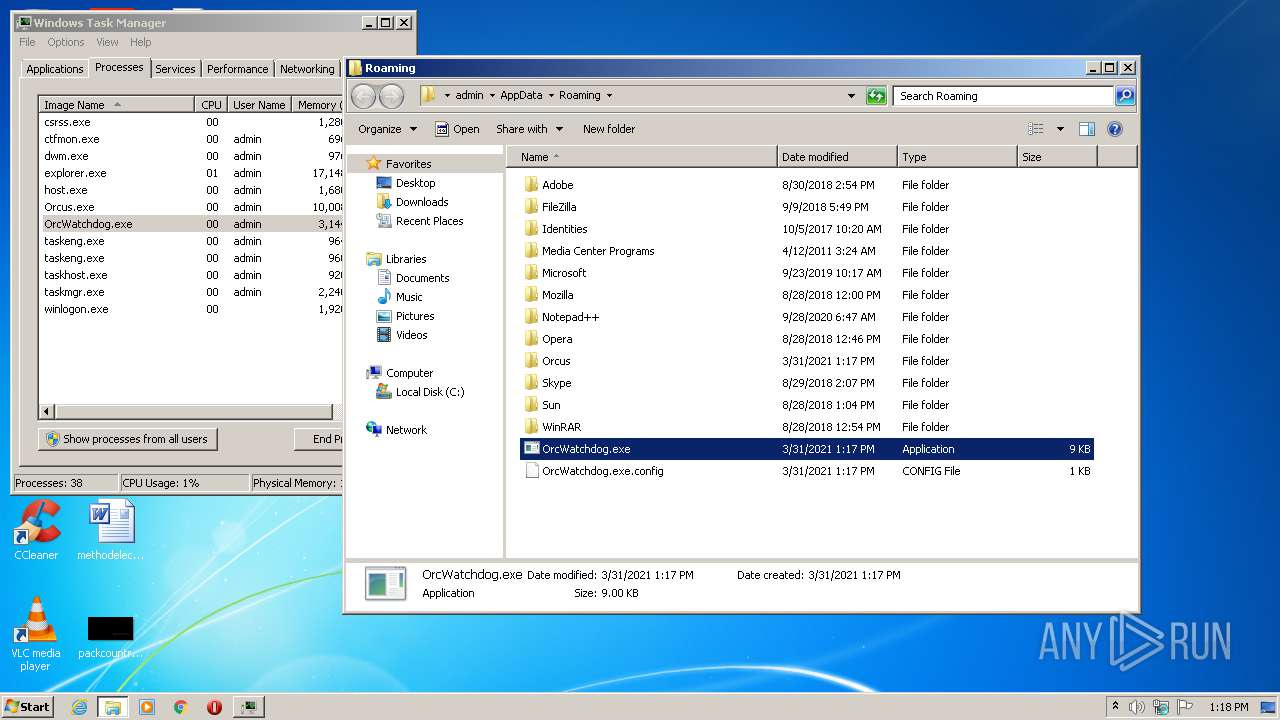
Task: Click the Action Center flag icon
Action: pyautogui.click(x=1185, y=707)
